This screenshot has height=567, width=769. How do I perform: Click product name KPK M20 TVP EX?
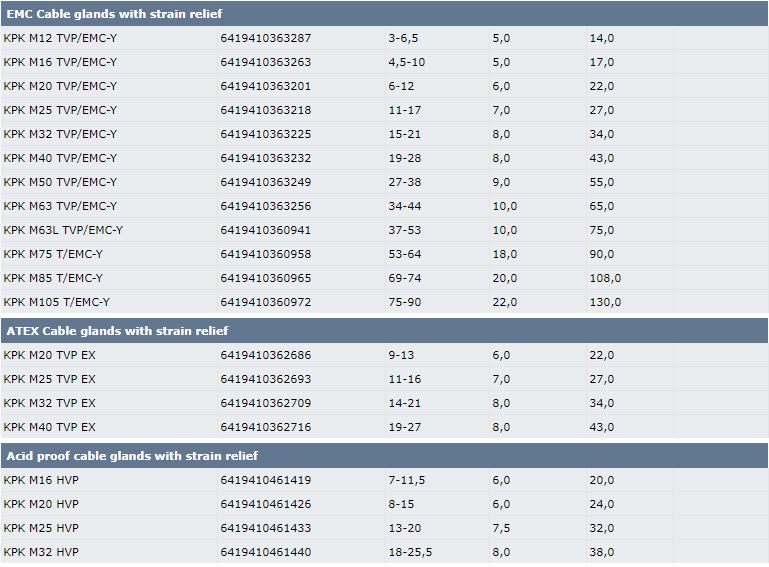(50, 356)
